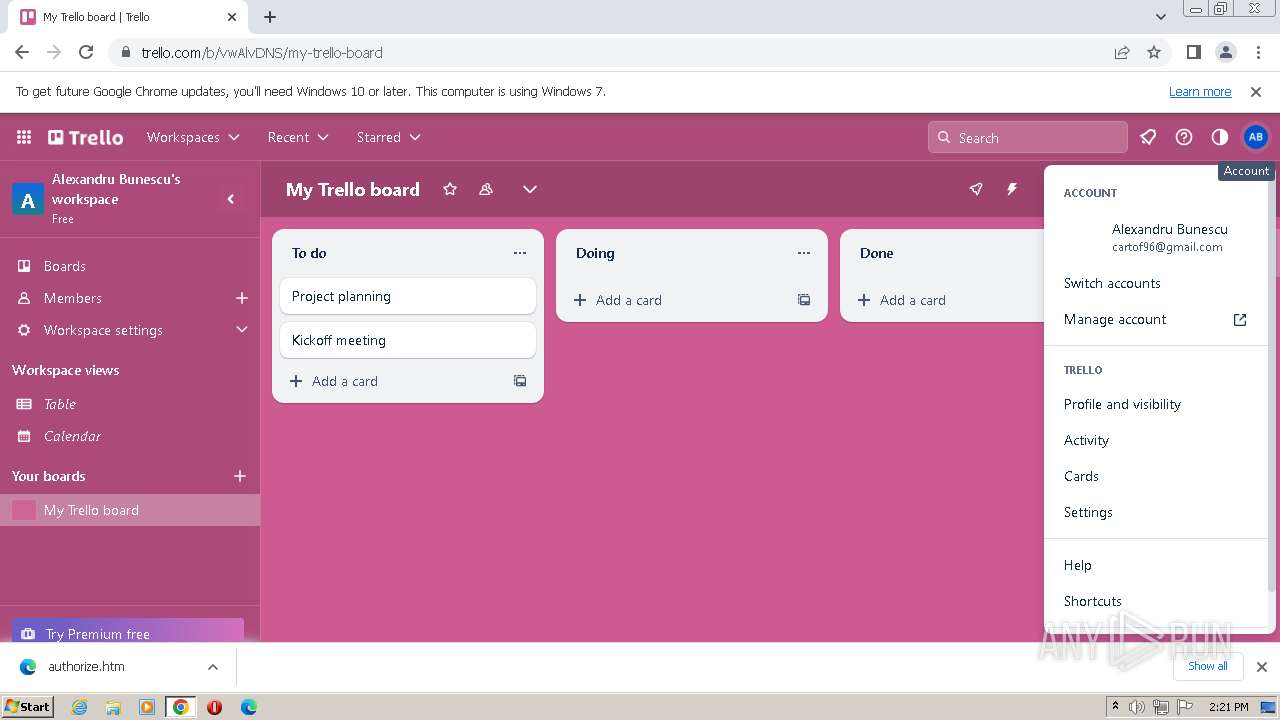Open Shortcuts in account menu
The image size is (1280, 720).
pos(1156,601)
